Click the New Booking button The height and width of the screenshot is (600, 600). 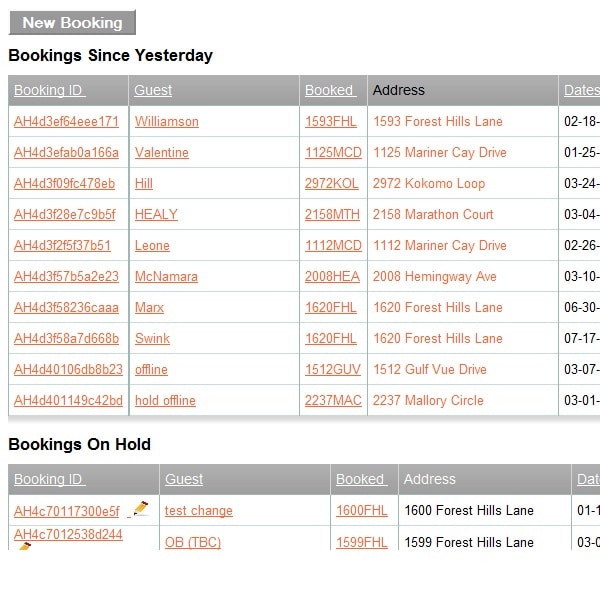pos(72,23)
